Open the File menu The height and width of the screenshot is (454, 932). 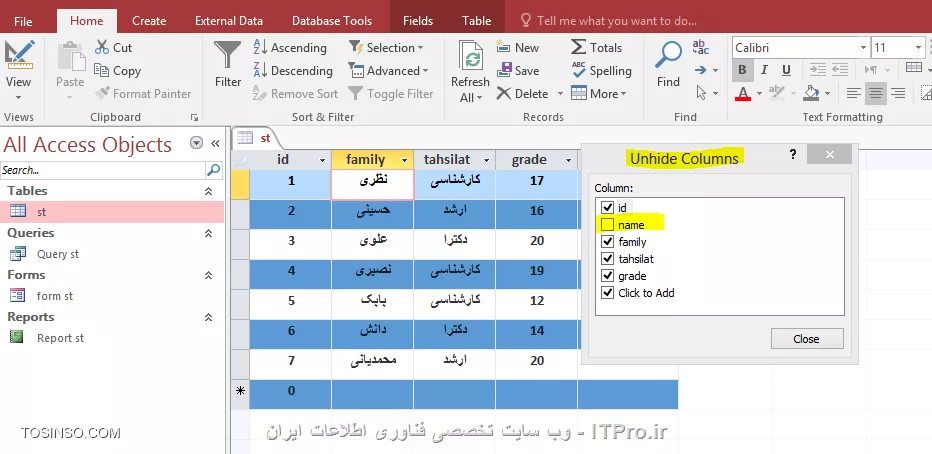point(23,21)
